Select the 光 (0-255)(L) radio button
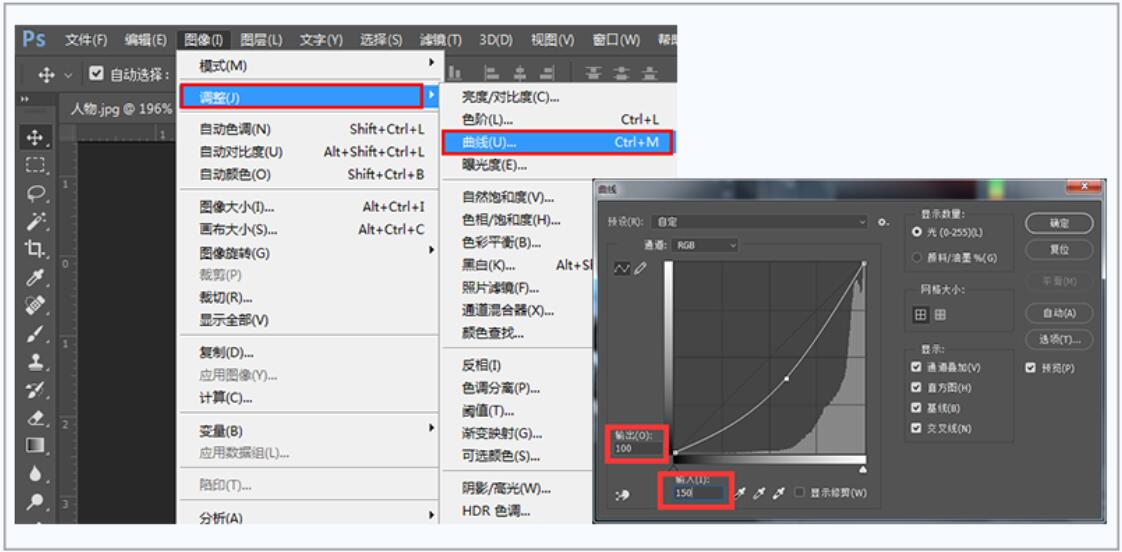Screen dimensions: 1122x552 click(x=917, y=233)
